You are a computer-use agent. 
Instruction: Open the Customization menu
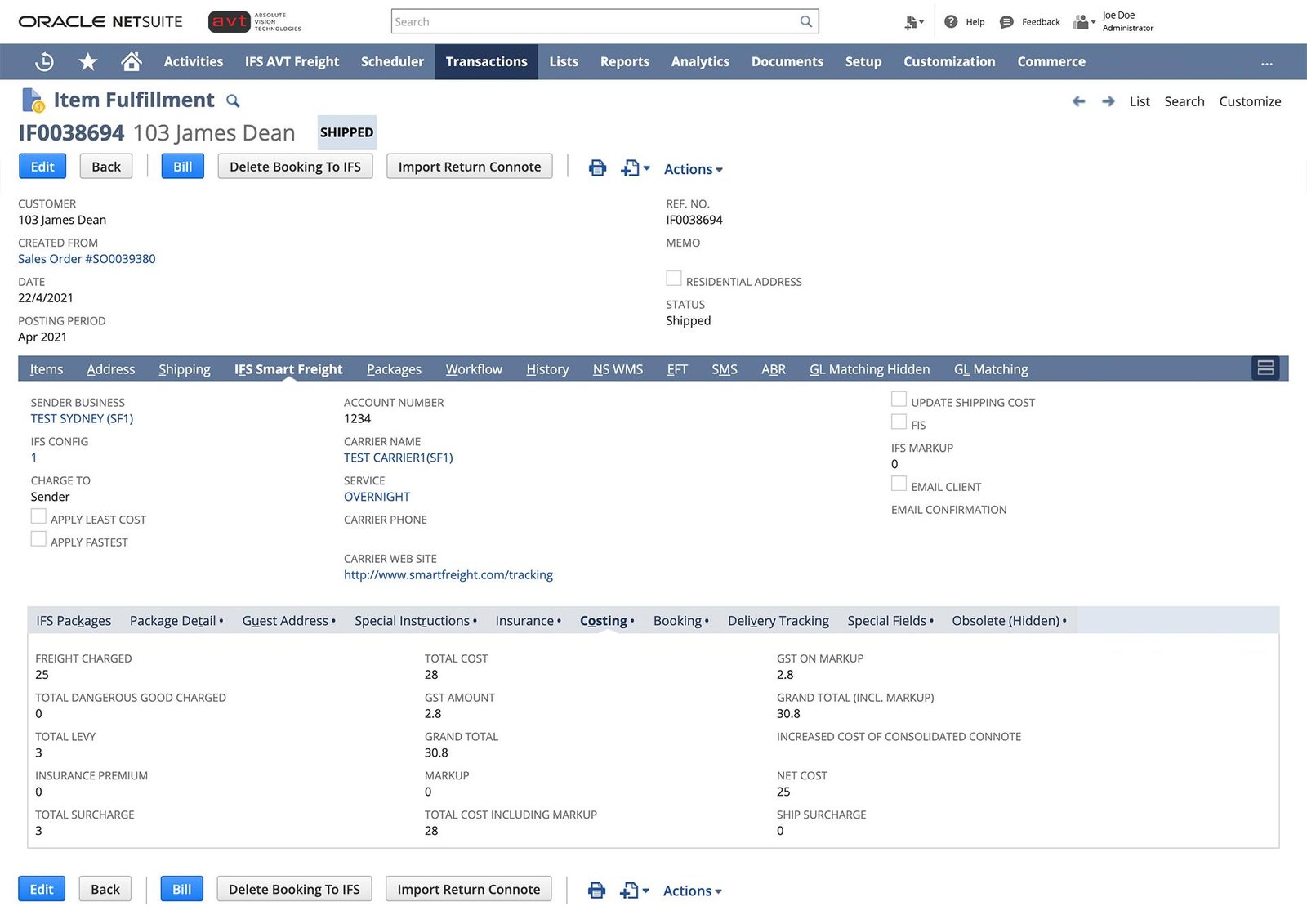(x=949, y=61)
